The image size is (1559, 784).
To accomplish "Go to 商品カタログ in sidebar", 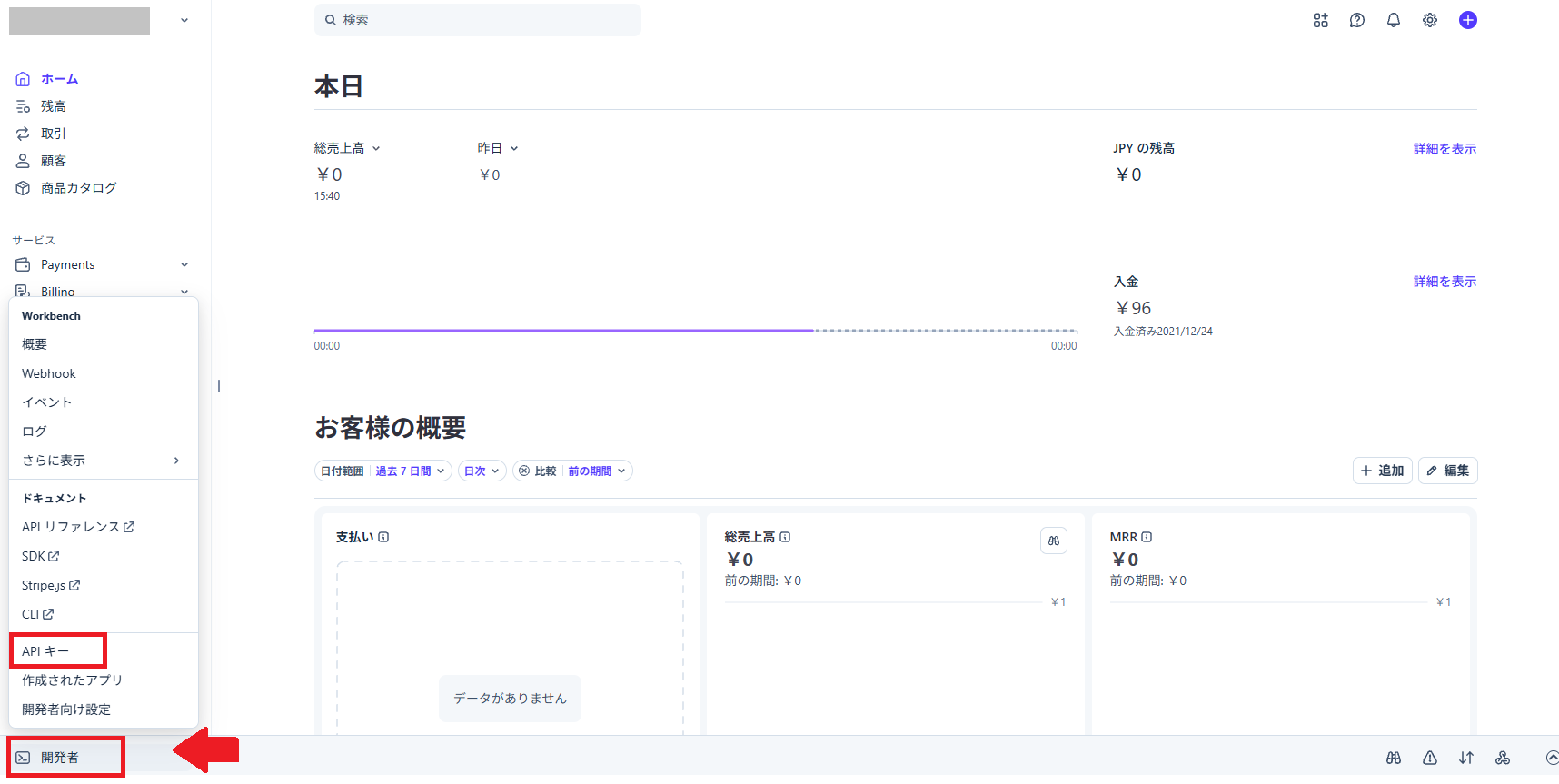I will tap(79, 188).
